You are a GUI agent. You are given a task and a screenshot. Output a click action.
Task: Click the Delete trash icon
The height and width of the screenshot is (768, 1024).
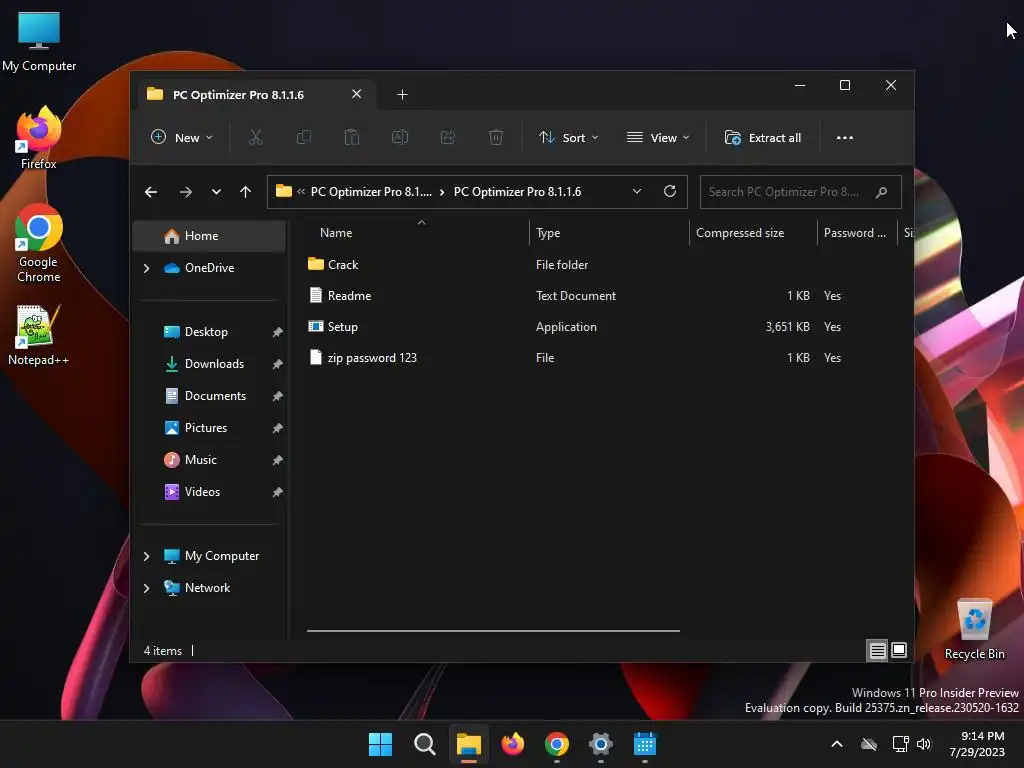click(496, 138)
